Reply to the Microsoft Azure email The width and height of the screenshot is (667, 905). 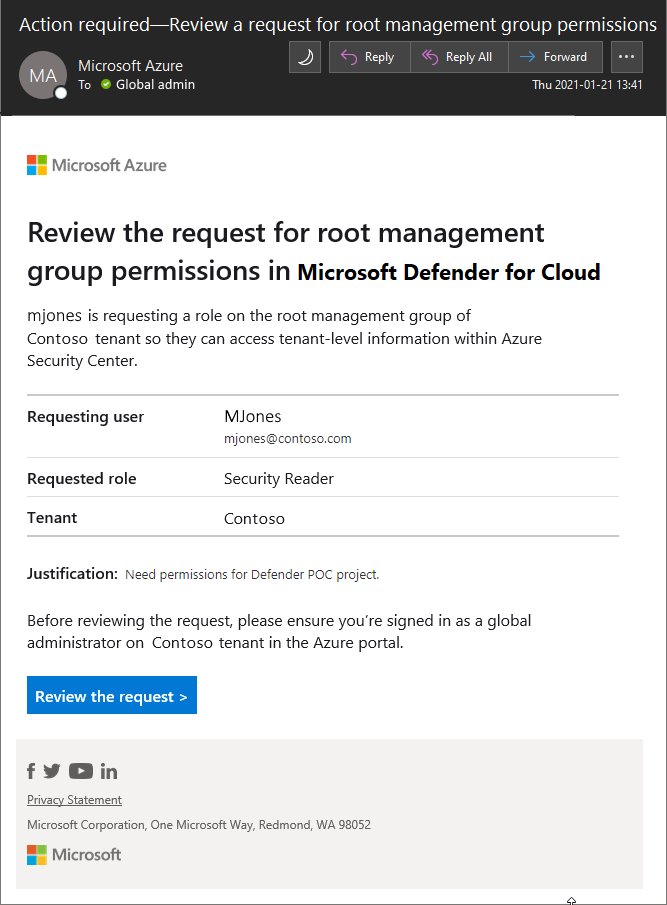click(369, 57)
